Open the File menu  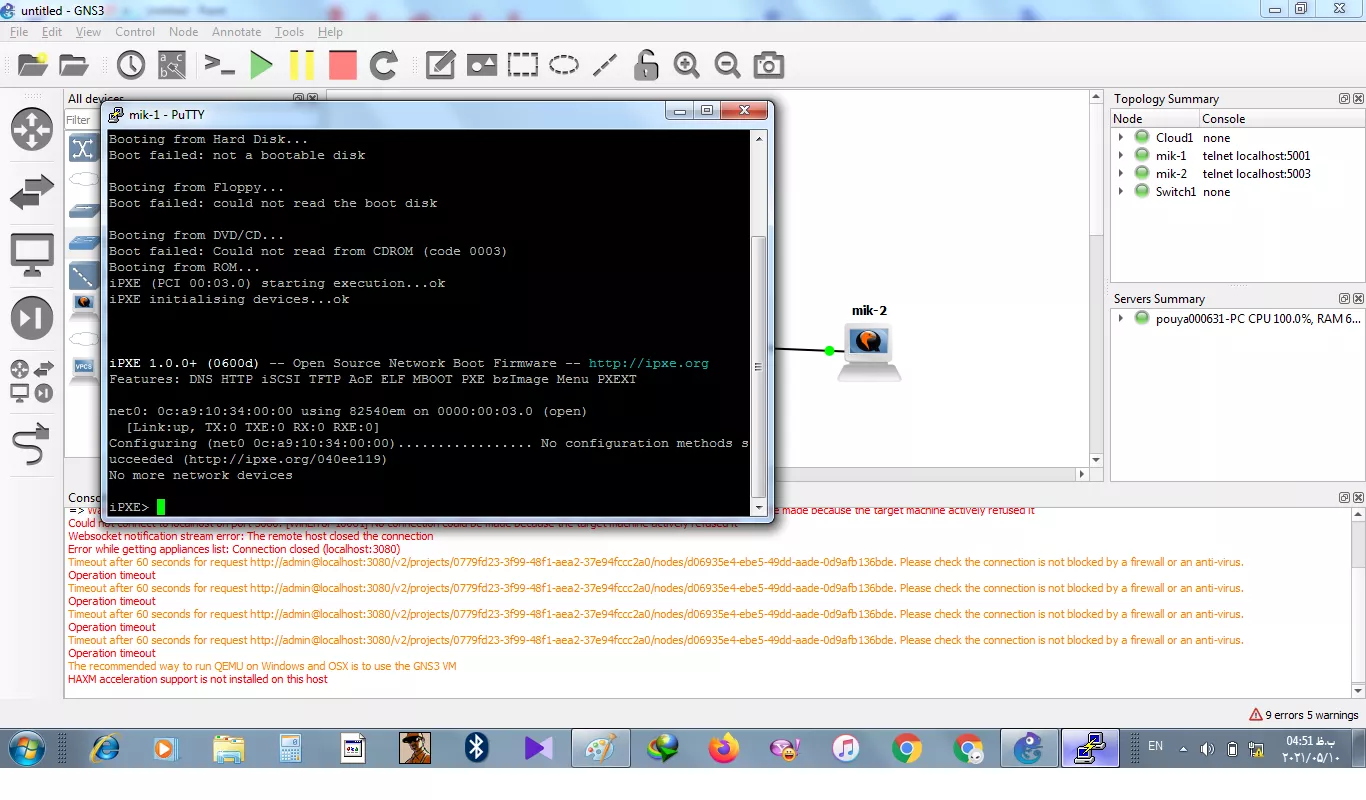[x=19, y=32]
